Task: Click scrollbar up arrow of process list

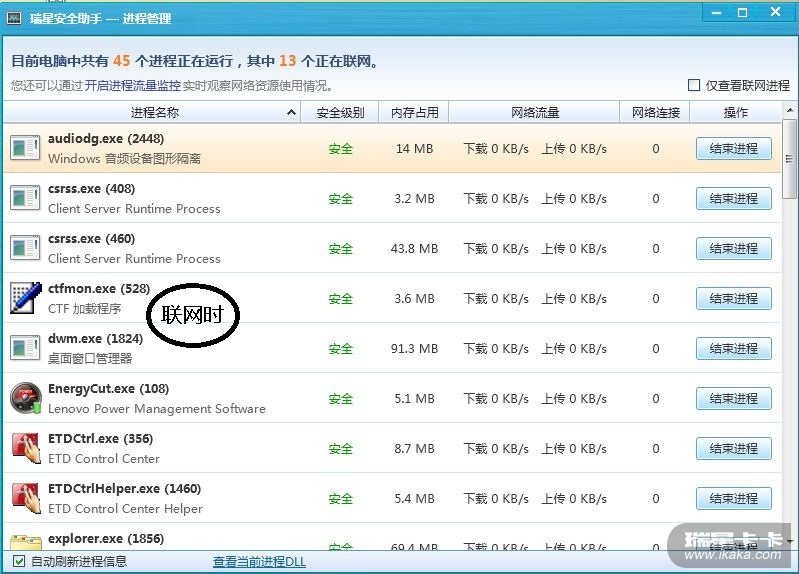Action: 789,110
